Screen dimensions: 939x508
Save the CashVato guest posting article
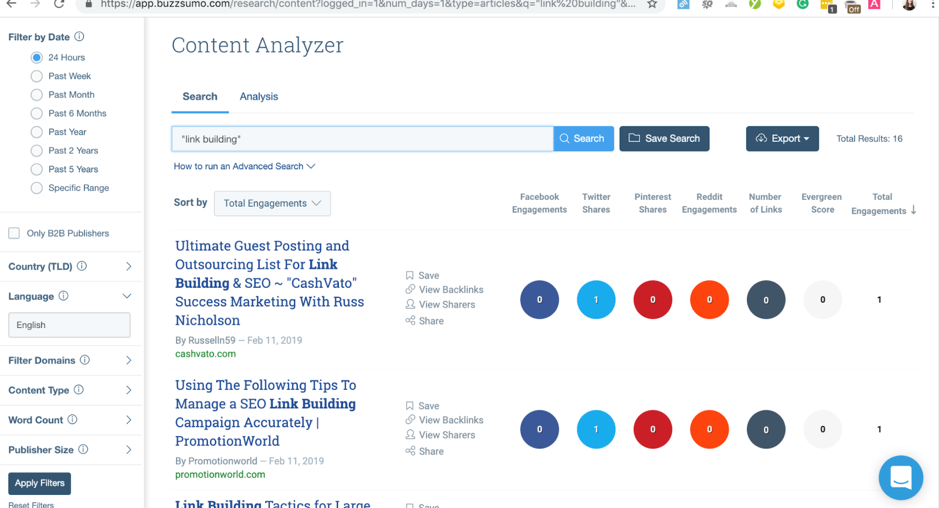422,275
